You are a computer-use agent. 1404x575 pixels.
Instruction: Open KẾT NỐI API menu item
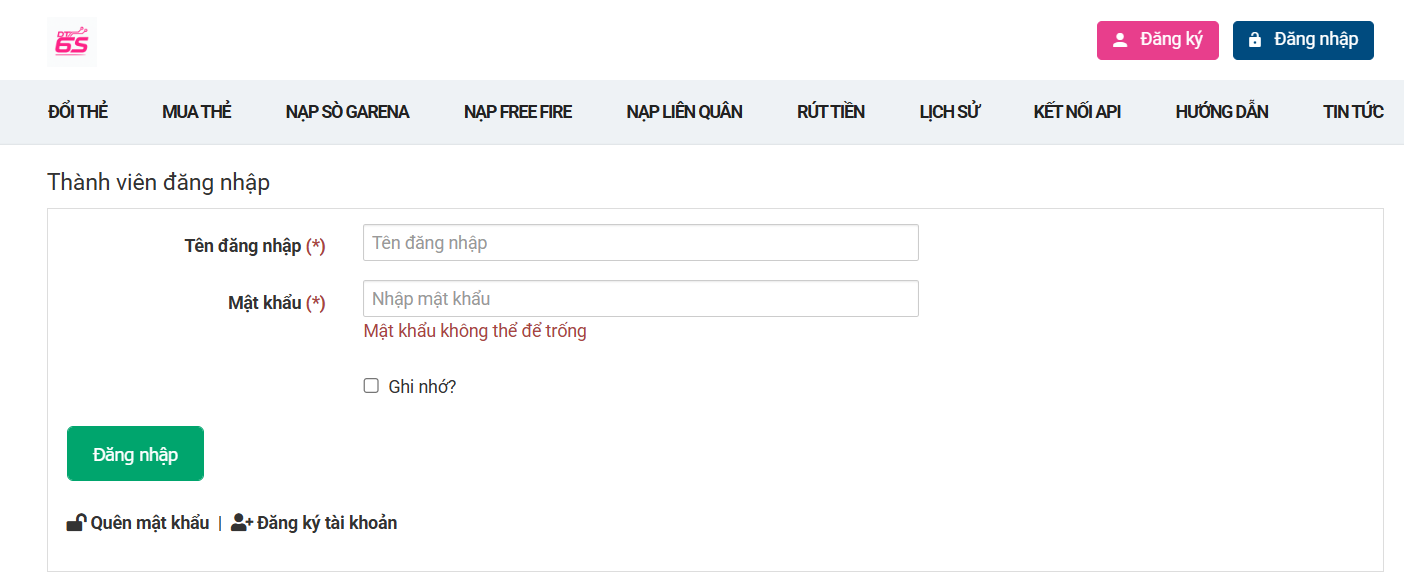[x=1077, y=112]
